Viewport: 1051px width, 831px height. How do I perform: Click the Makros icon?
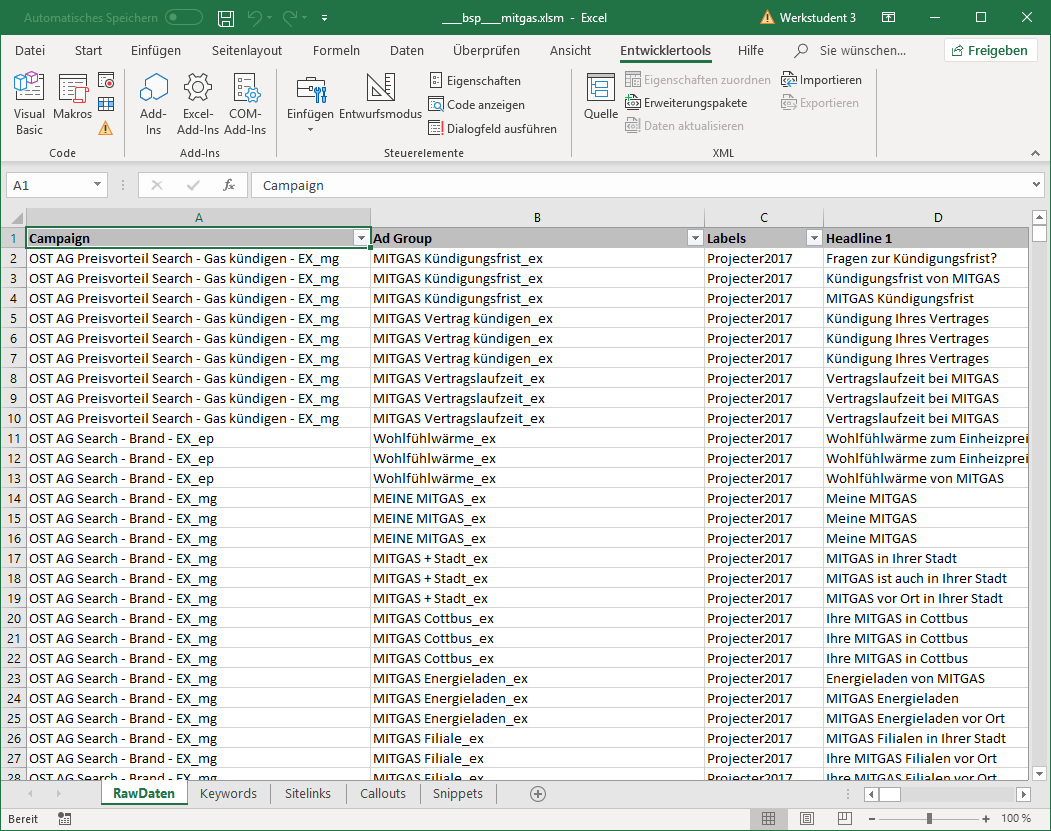72,104
